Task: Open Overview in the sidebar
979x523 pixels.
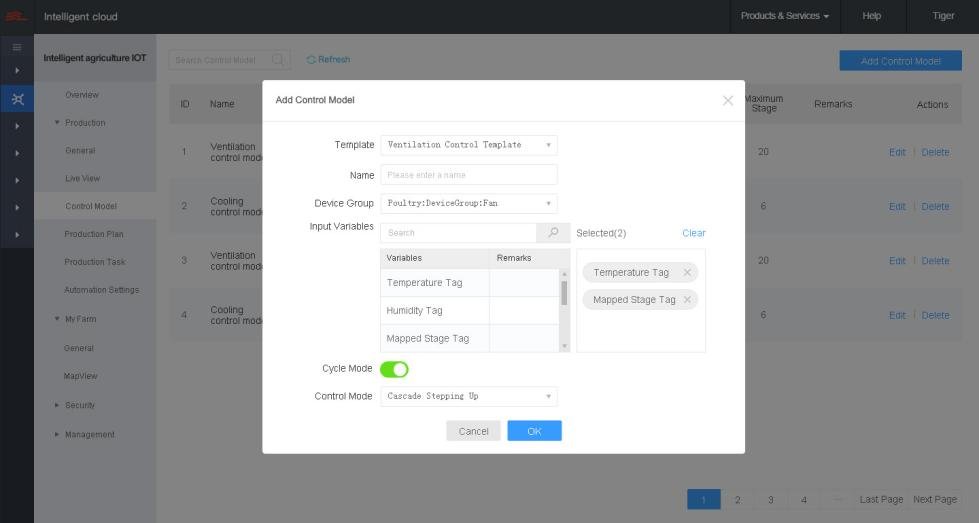Action: tap(82, 95)
